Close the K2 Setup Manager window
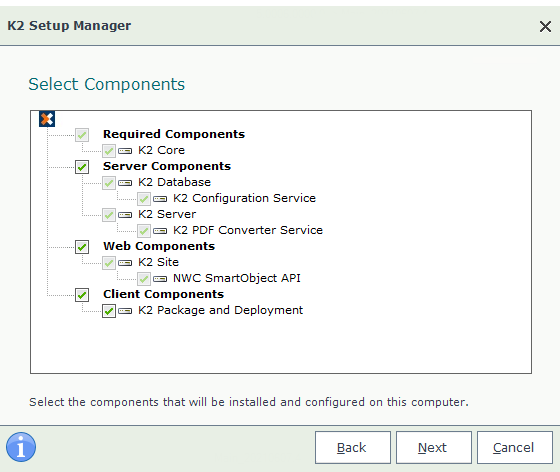 coord(545,26)
